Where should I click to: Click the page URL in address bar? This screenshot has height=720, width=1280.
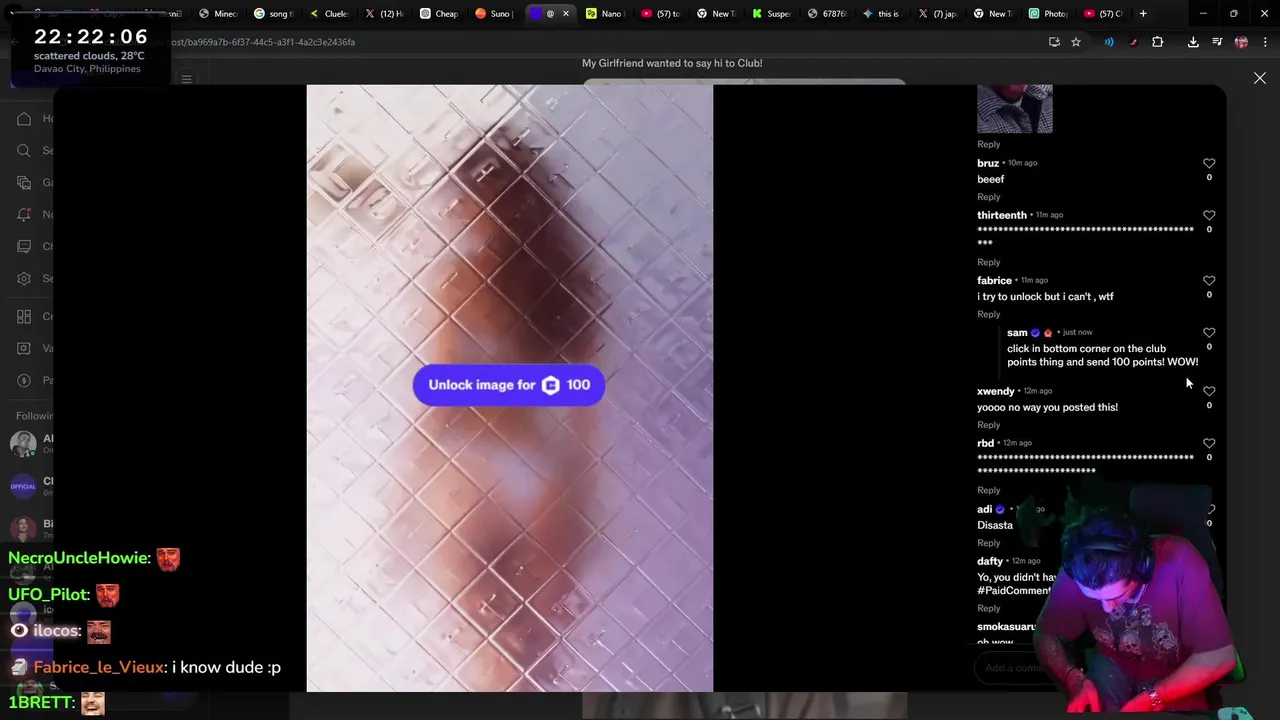(262, 42)
